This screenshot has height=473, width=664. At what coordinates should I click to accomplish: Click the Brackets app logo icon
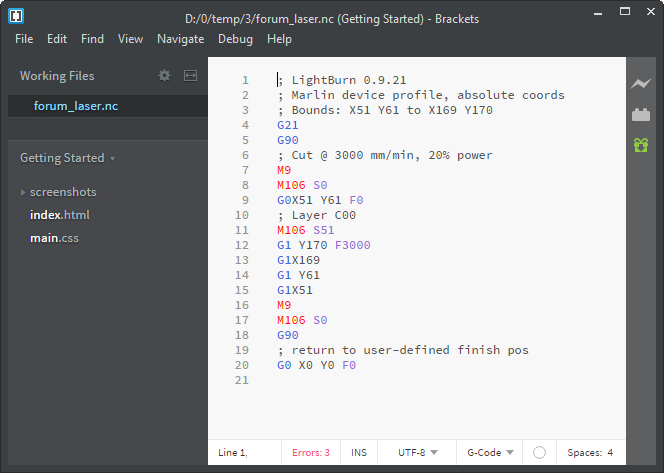16,16
